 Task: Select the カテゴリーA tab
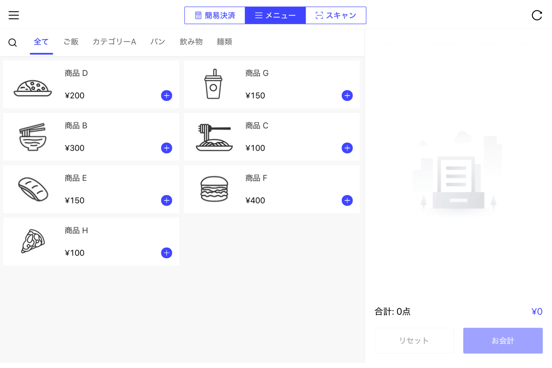click(x=114, y=42)
